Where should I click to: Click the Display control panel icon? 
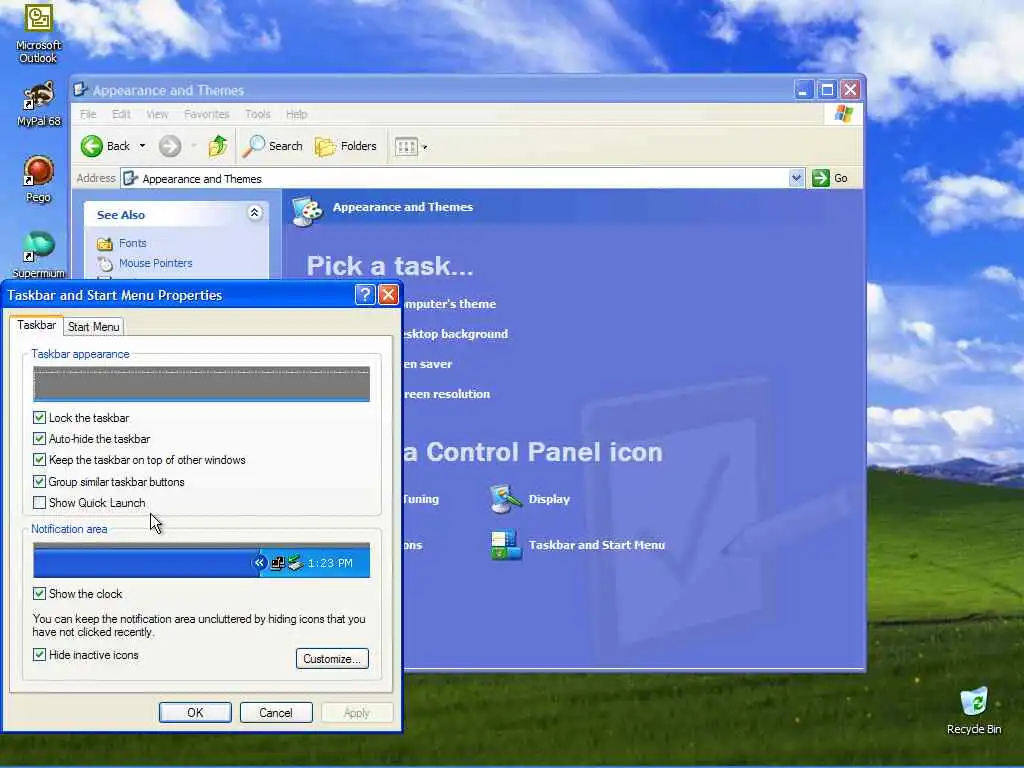point(505,500)
